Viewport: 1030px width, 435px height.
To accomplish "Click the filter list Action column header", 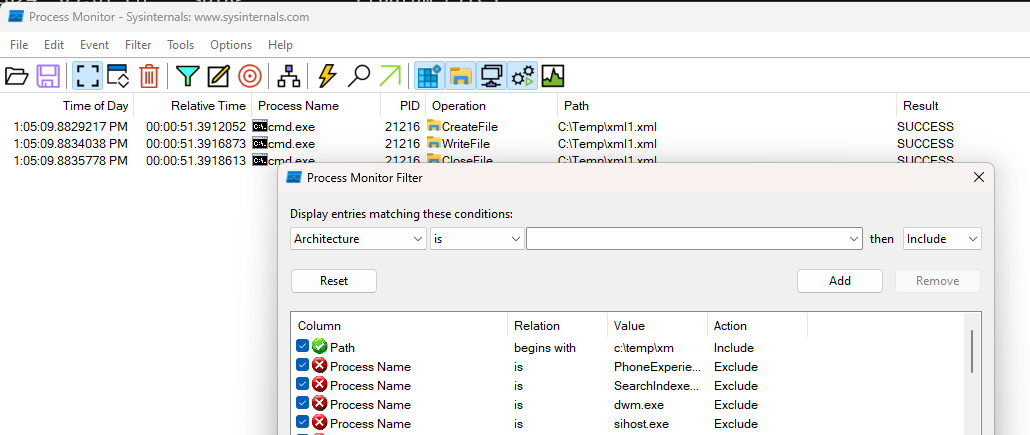I will click(757, 326).
